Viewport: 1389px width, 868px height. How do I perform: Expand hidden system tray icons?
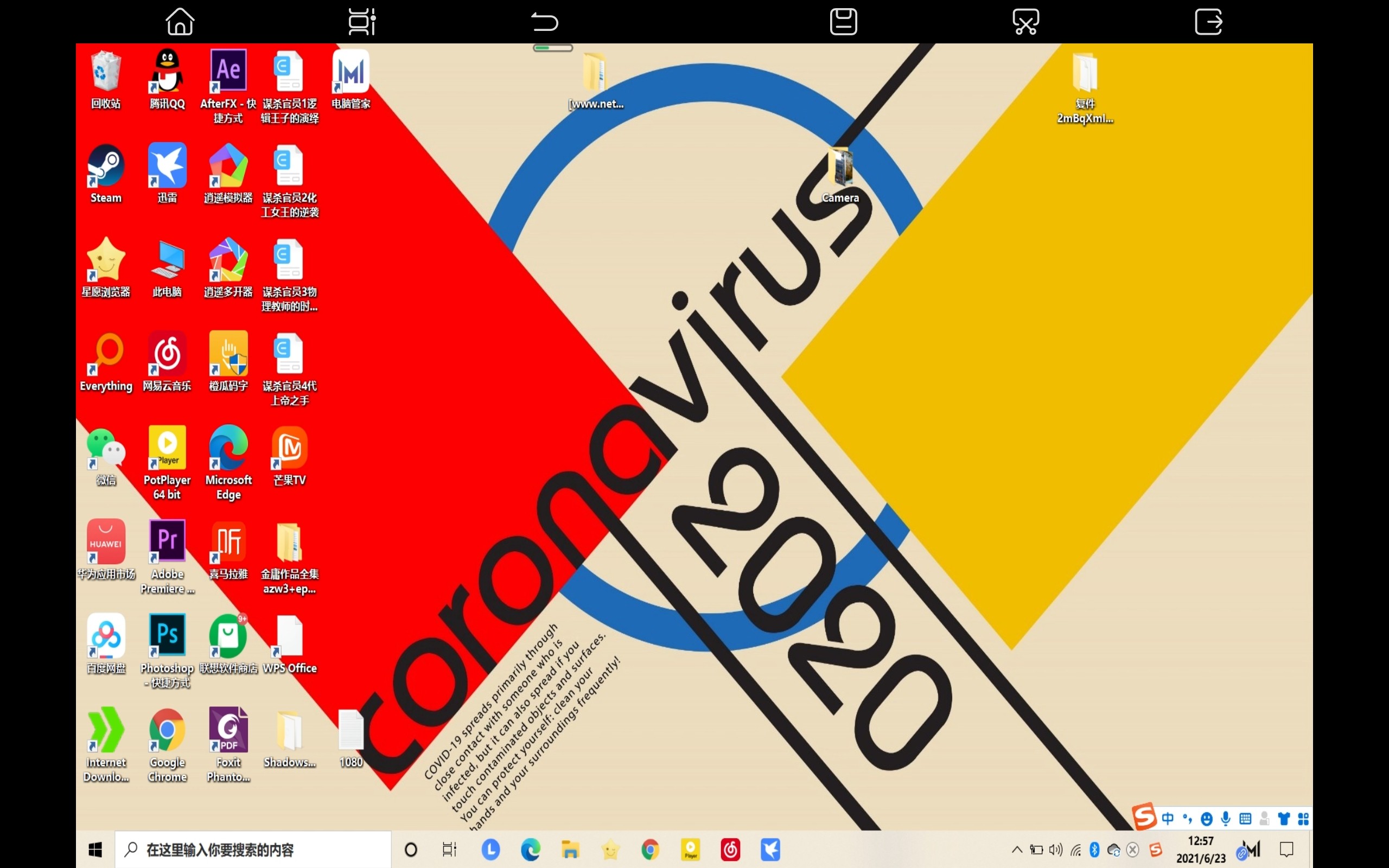[1016, 849]
